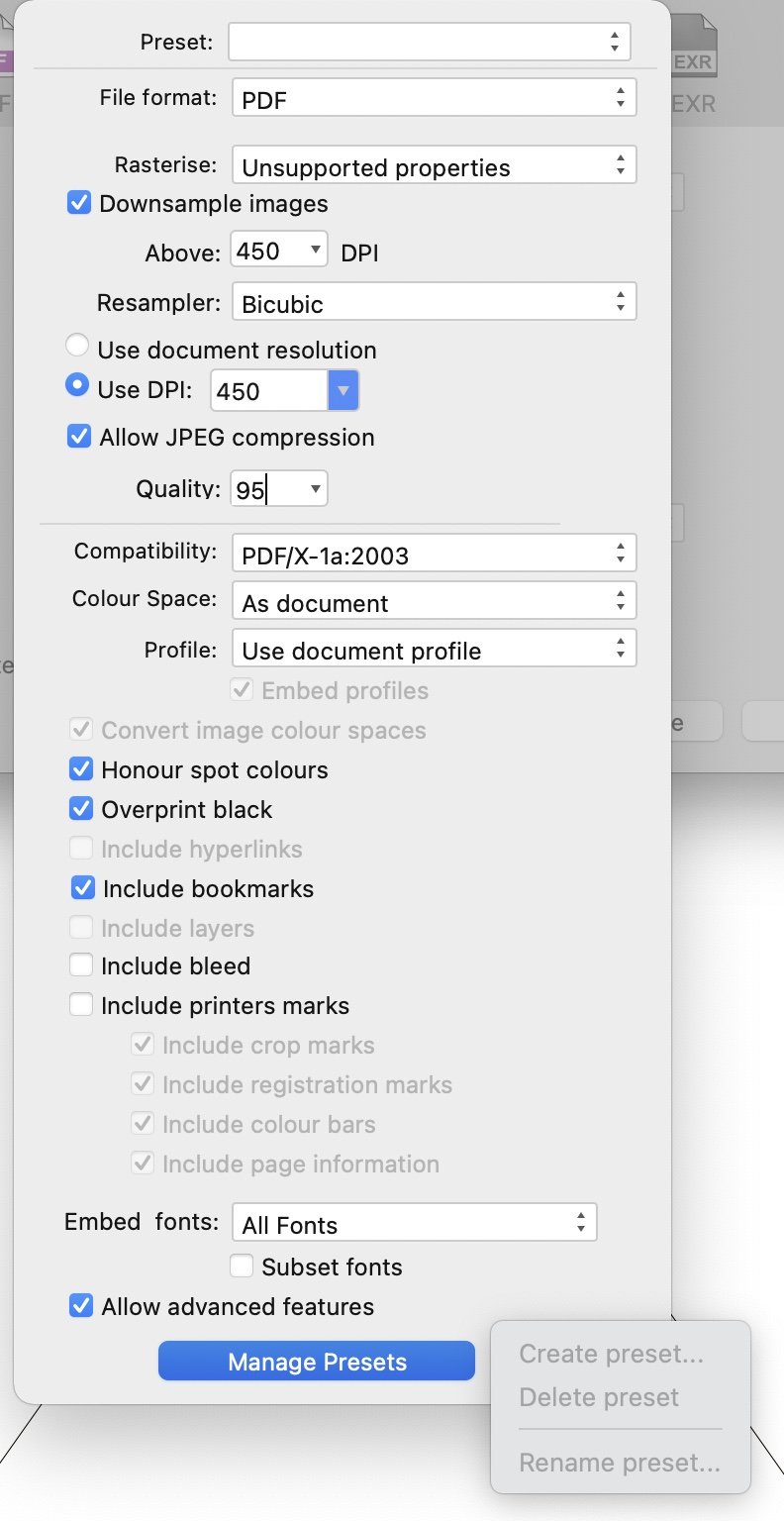Open the Use DPI blue dropdown arrow
784x1521 pixels.
tap(343, 390)
